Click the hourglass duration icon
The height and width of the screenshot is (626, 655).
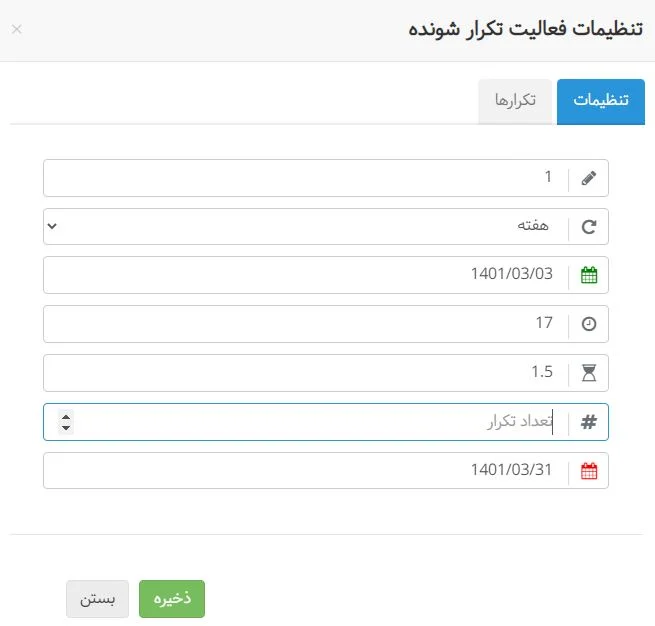coord(589,373)
